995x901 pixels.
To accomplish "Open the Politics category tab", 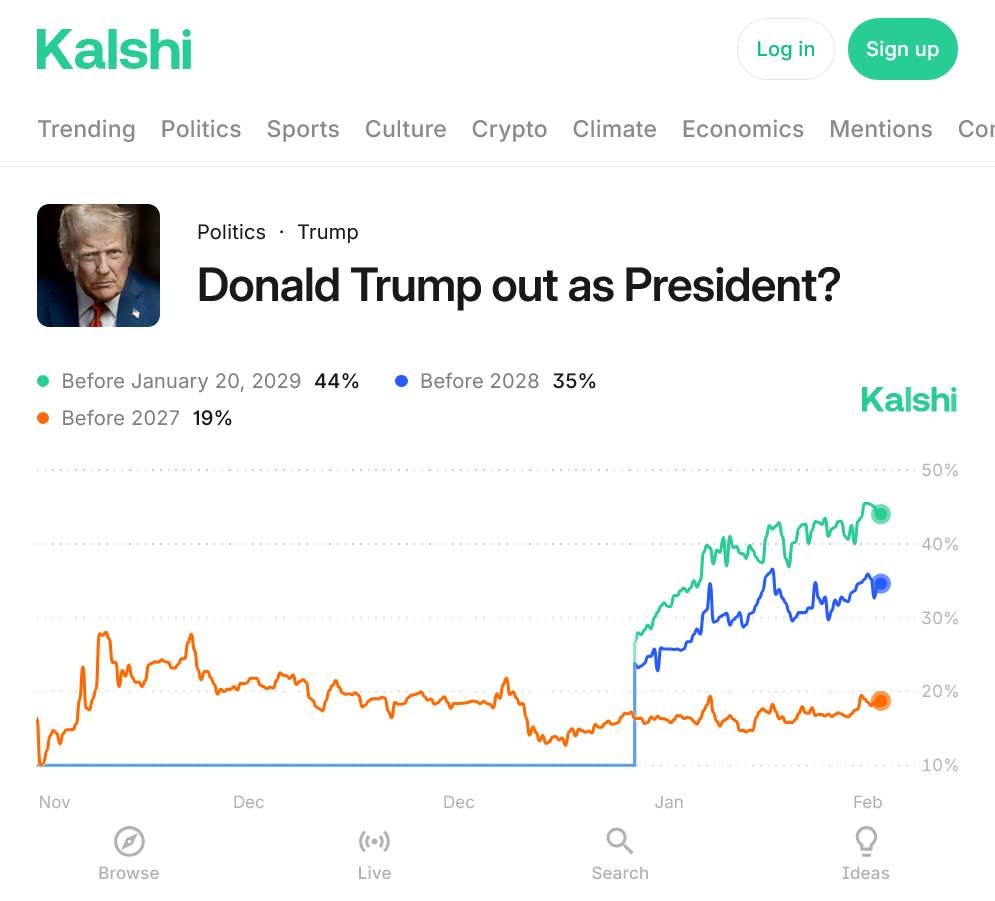I will 201,129.
